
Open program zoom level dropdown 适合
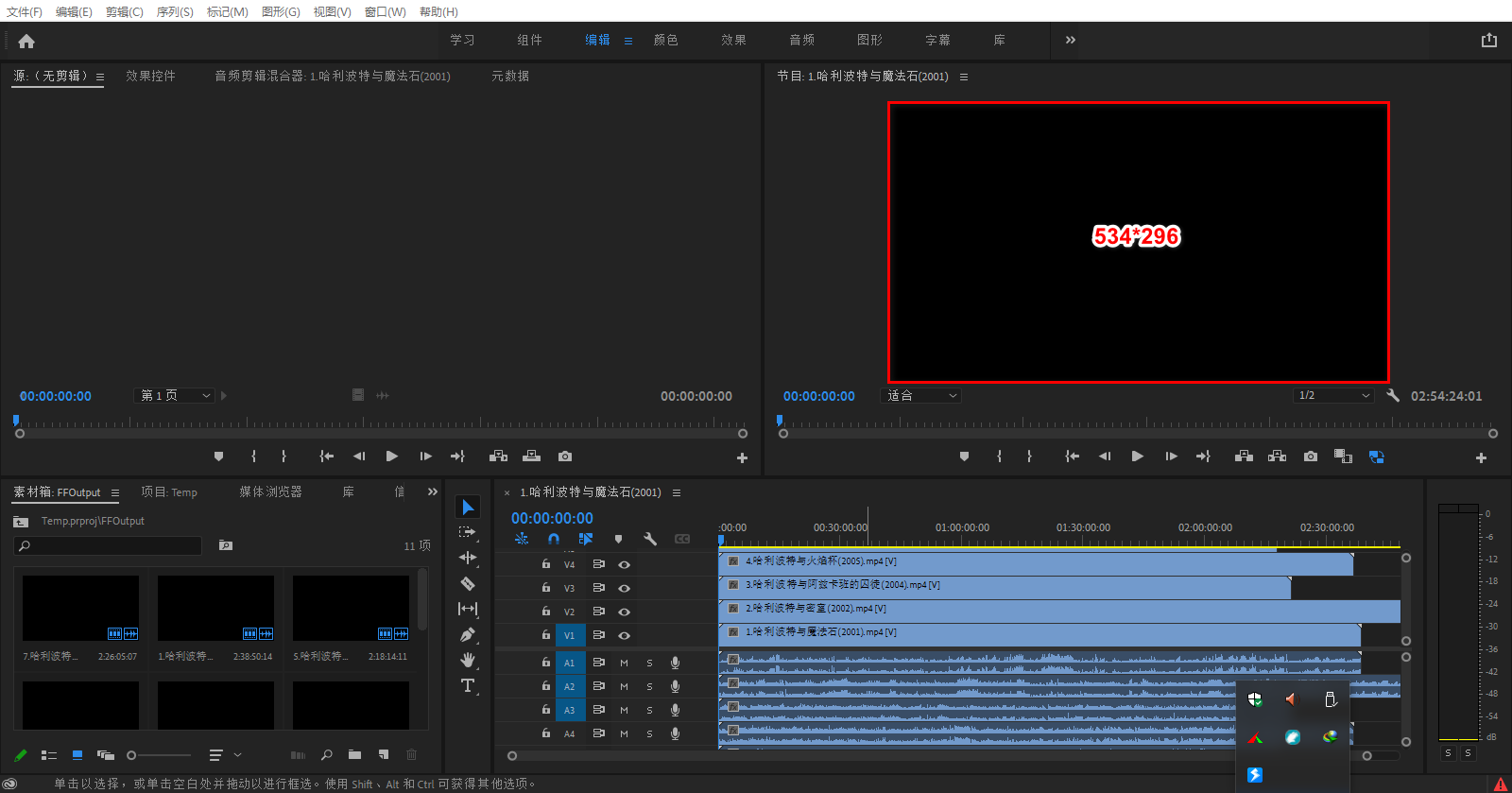(x=921, y=395)
